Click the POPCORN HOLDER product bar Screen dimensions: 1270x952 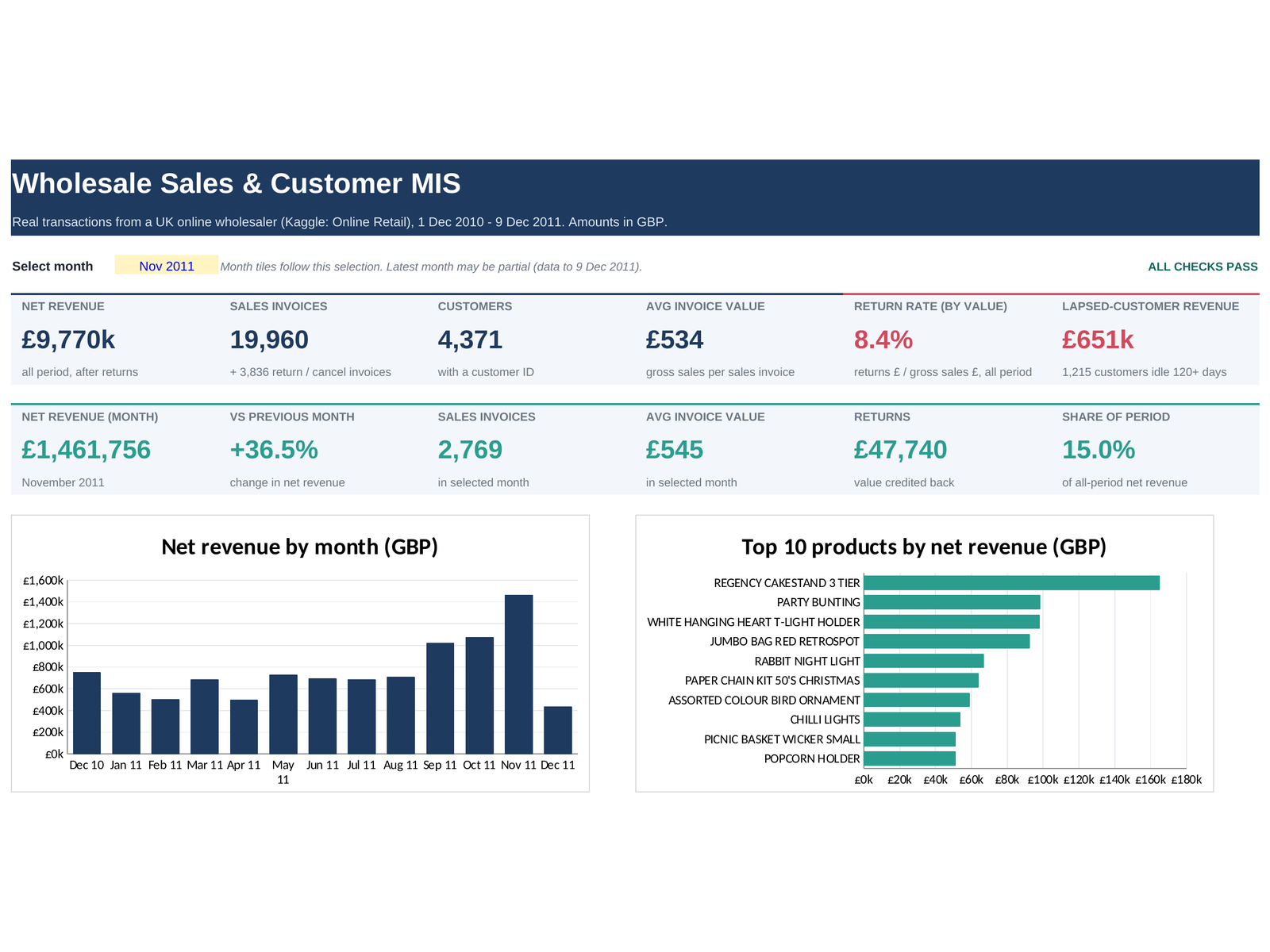tap(910, 758)
